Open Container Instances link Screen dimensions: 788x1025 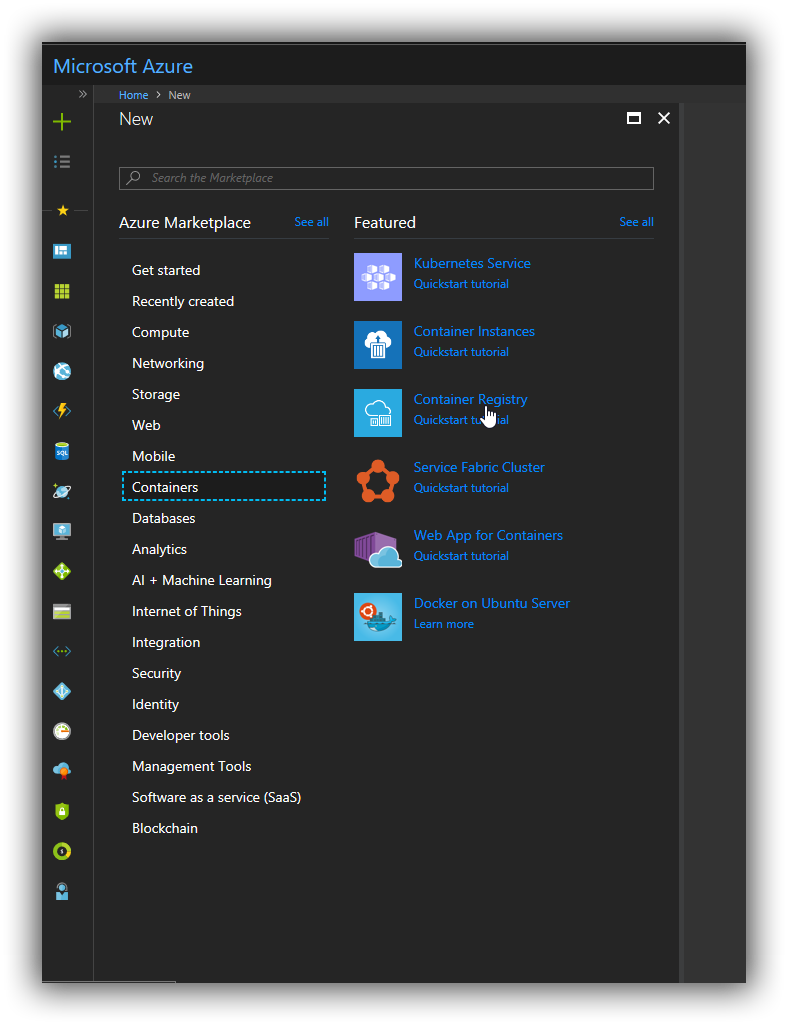pos(474,331)
